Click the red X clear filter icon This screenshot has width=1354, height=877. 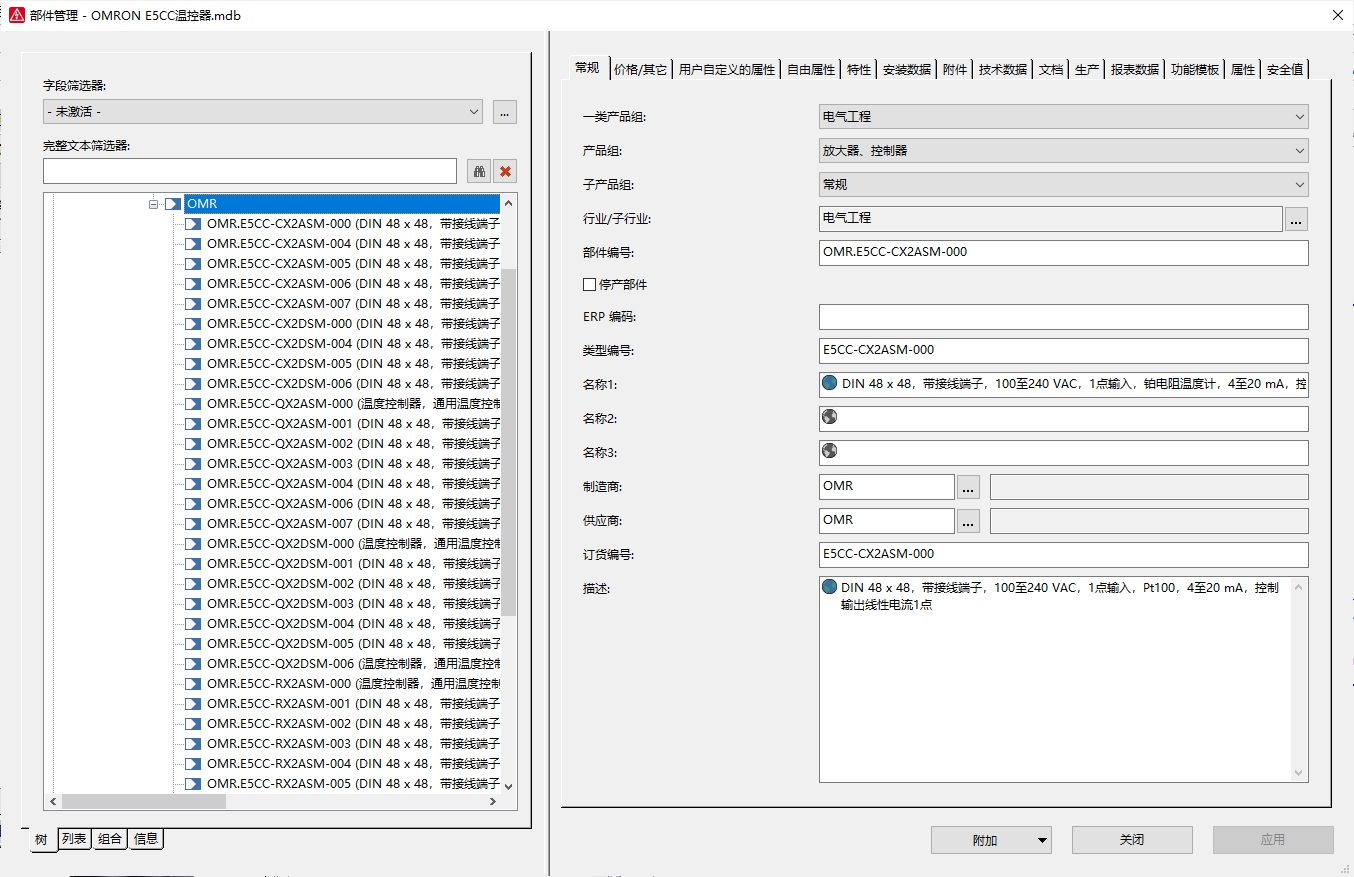pos(505,171)
